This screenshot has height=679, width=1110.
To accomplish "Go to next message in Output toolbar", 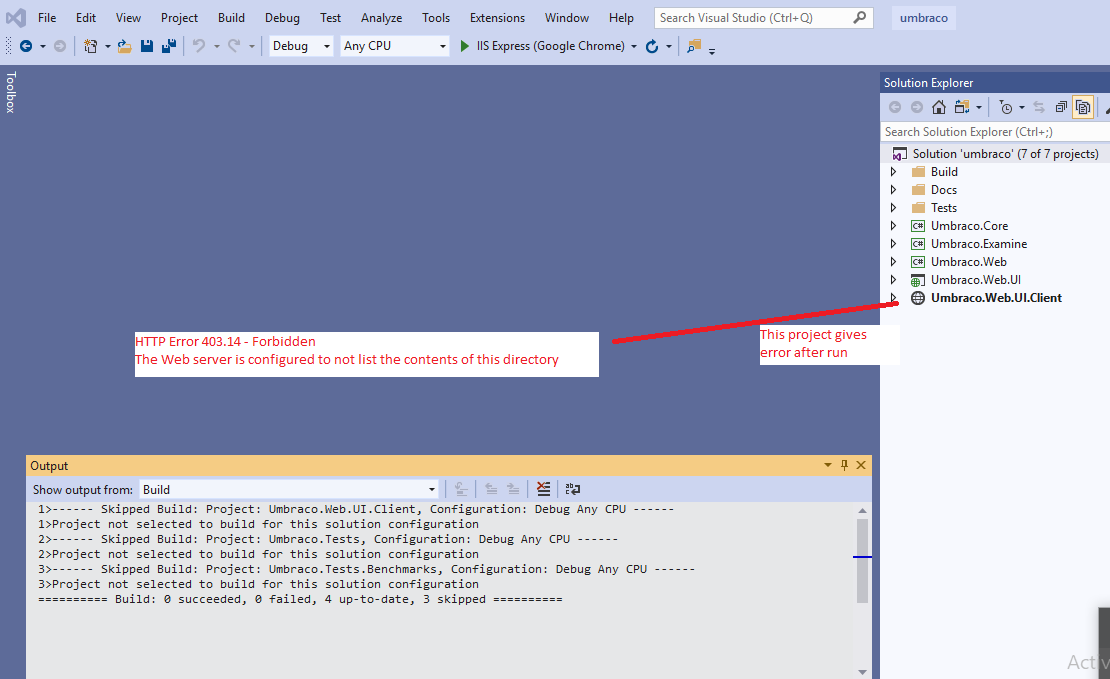I will point(513,489).
